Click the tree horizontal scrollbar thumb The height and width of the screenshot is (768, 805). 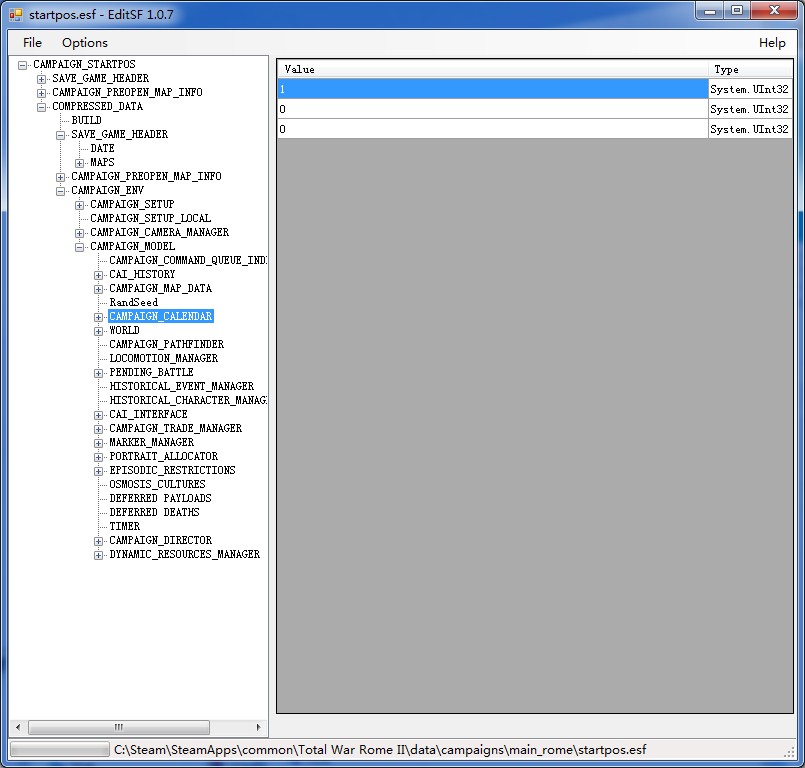[x=119, y=727]
